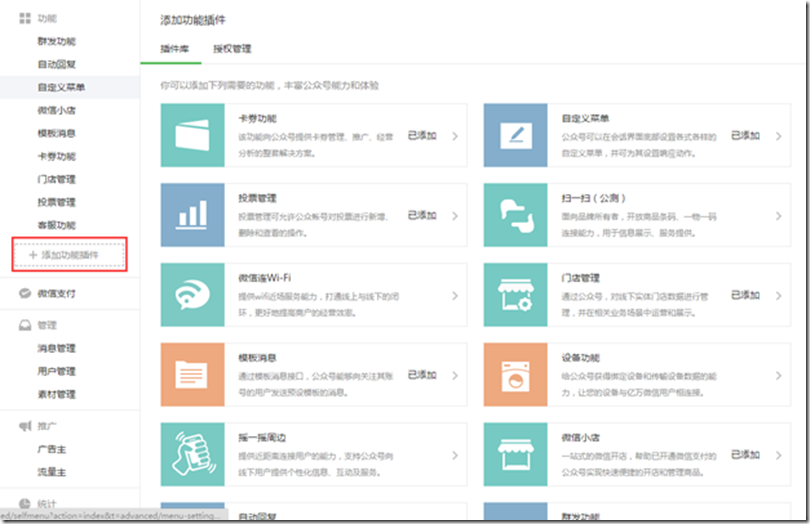810x524 pixels.
Task: Open the 卡券功能 wallet card icon
Action: pos(192,135)
